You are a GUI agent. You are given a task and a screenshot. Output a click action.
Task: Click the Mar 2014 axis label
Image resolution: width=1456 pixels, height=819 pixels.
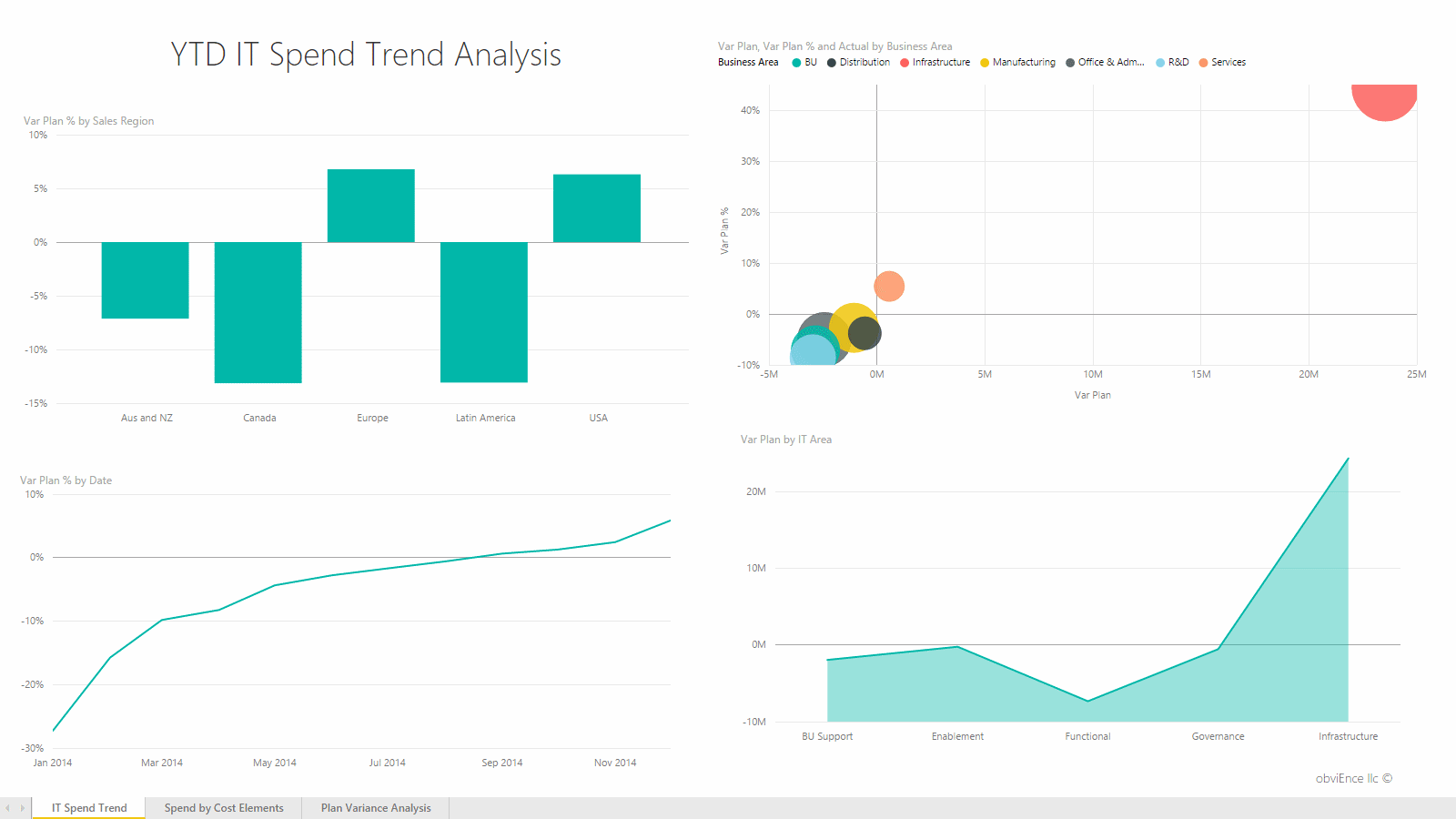click(162, 763)
